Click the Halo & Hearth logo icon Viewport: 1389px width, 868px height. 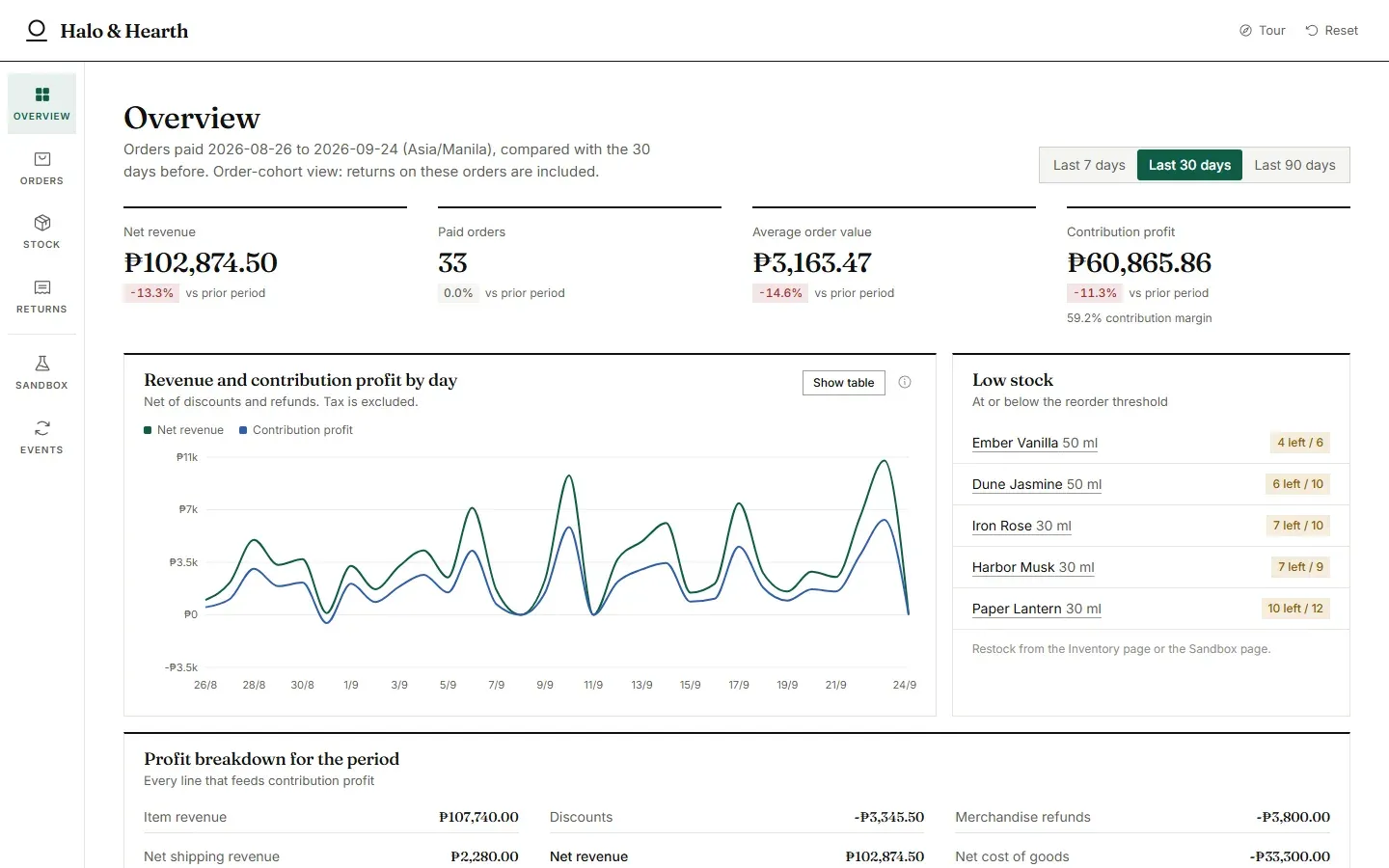pos(37,31)
